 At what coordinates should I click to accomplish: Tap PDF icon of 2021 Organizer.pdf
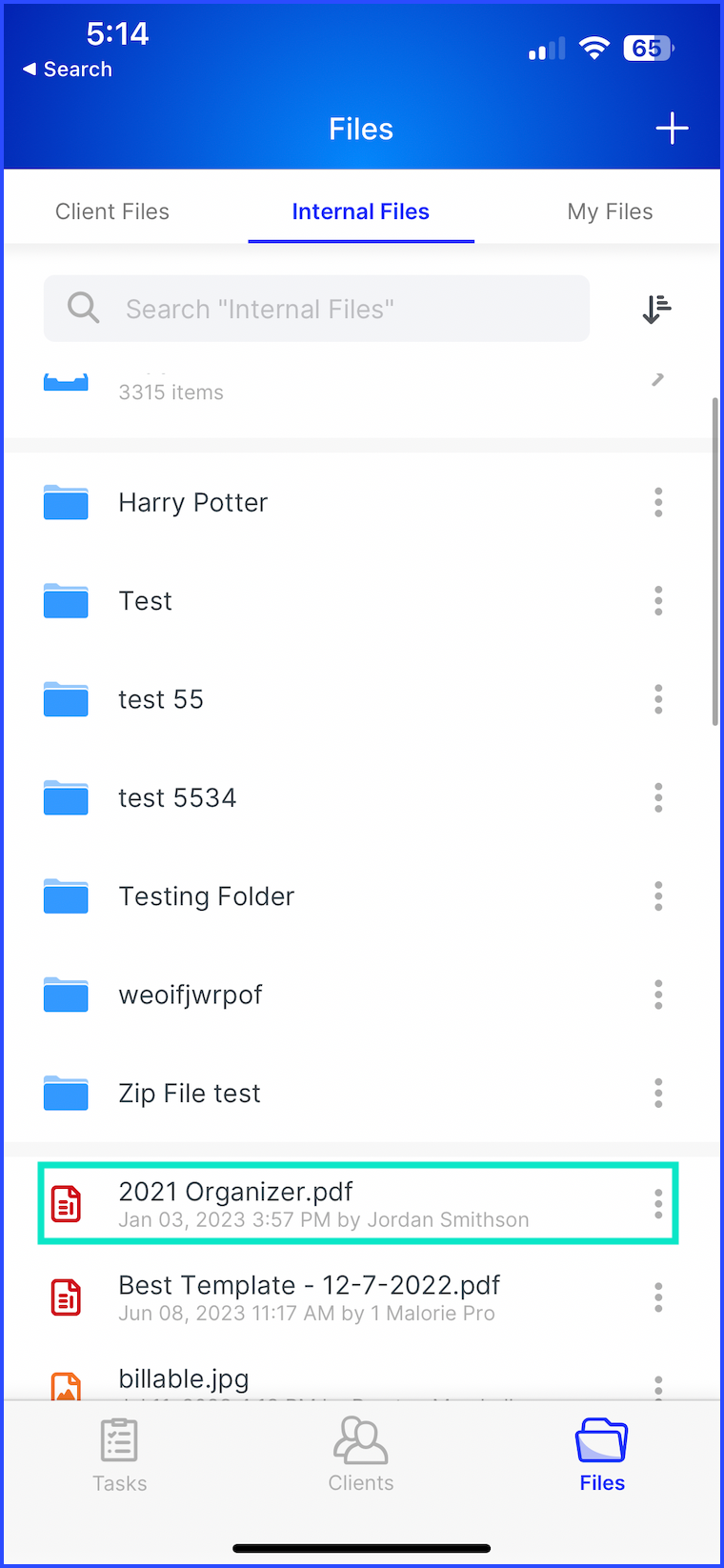click(x=66, y=1204)
